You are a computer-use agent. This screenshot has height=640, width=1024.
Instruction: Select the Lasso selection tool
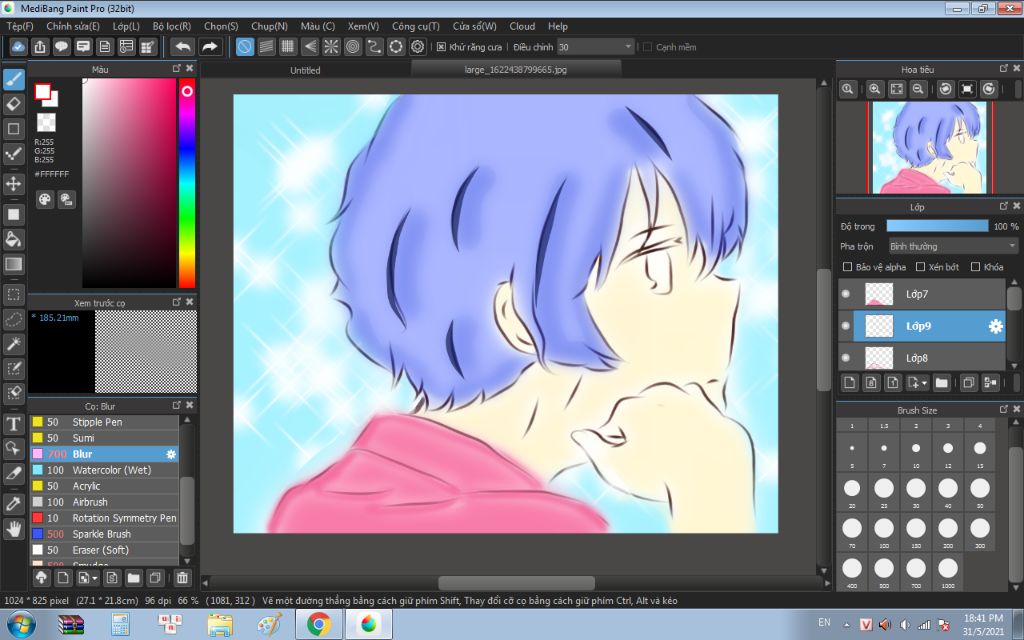coord(14,319)
